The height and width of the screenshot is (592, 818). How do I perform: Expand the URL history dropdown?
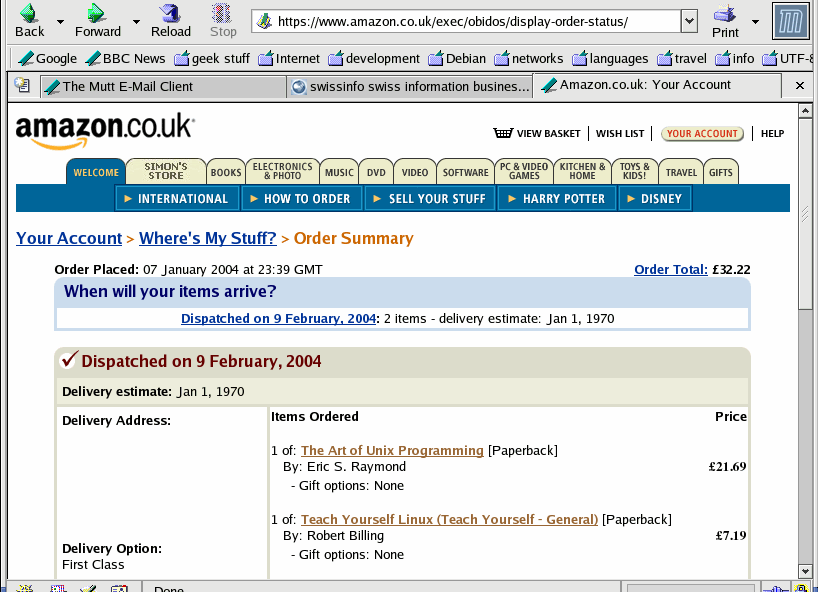point(690,21)
